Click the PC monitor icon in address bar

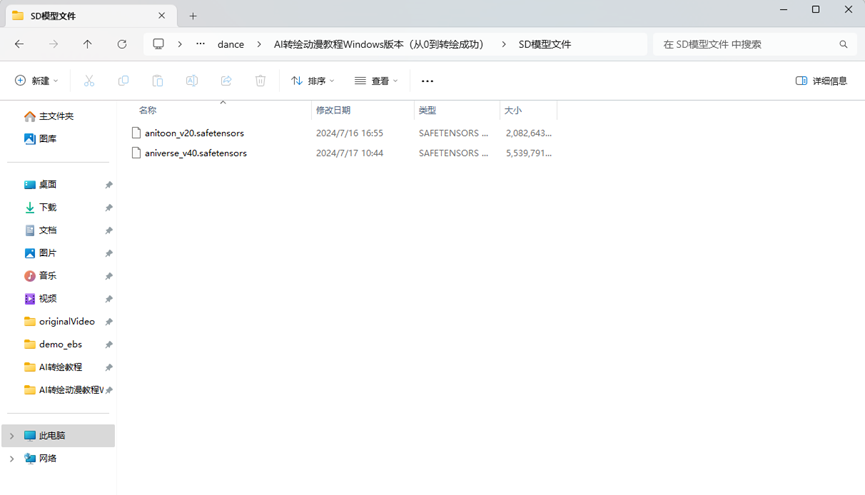click(158, 44)
